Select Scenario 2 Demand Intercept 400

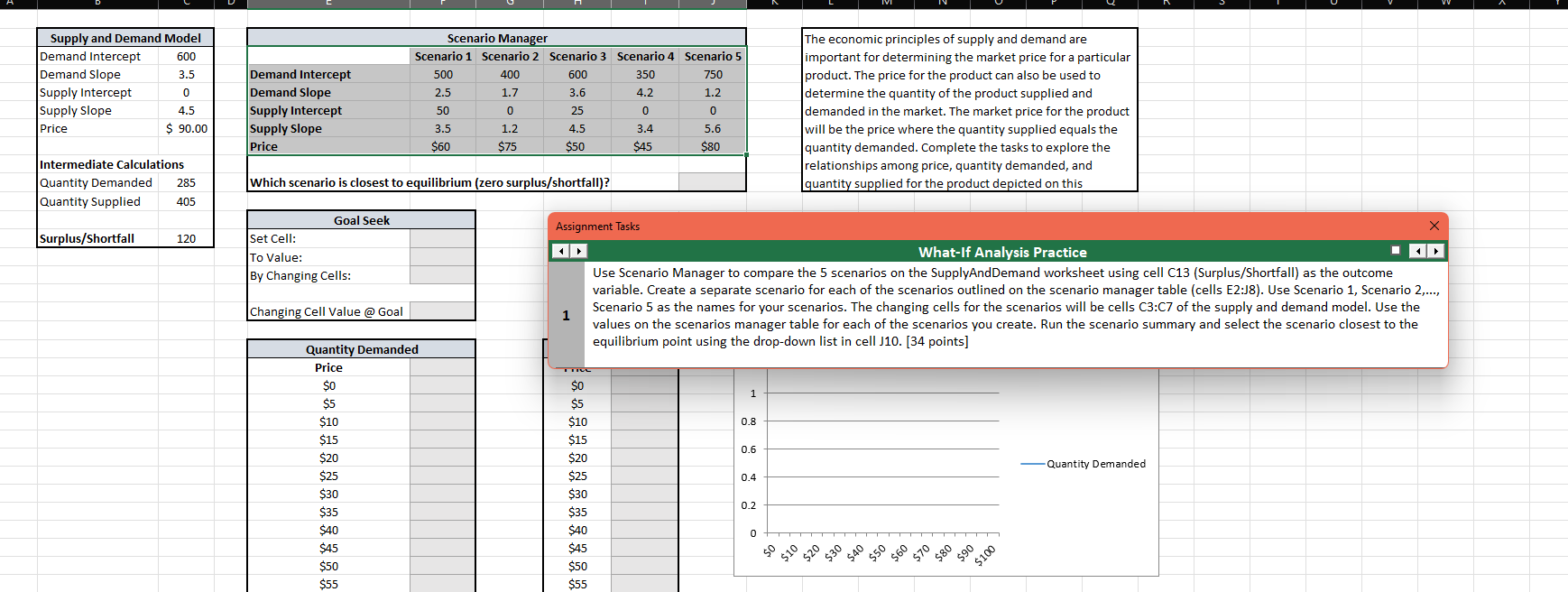pos(510,74)
